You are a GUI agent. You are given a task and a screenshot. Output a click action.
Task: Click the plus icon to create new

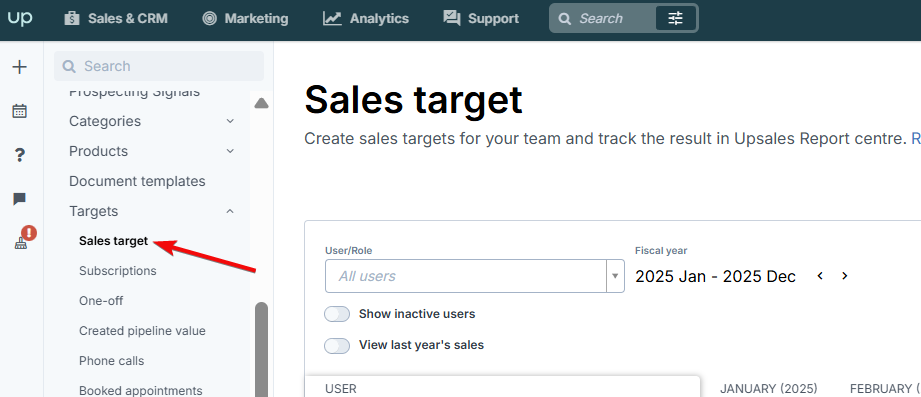[x=20, y=67]
